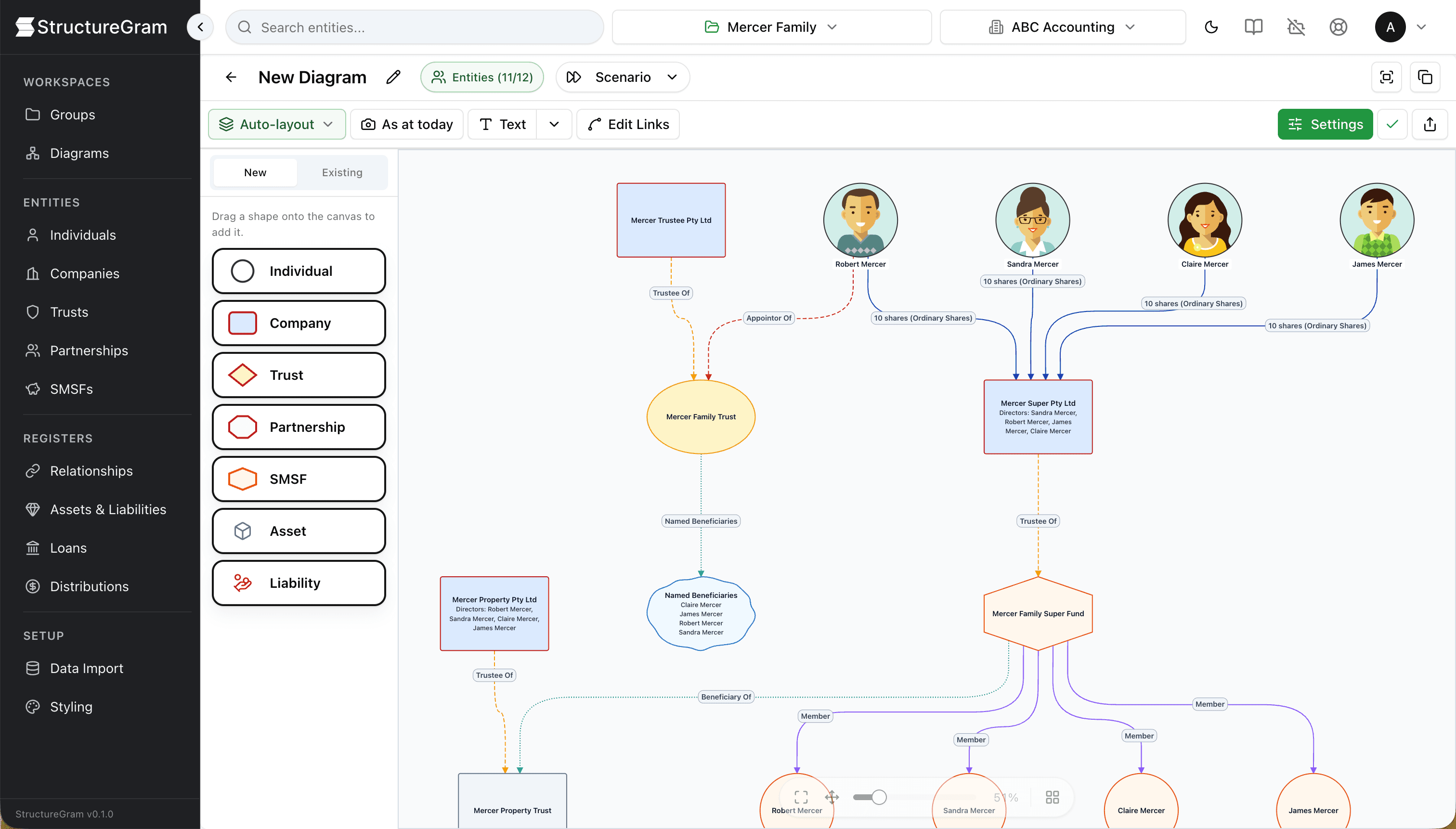
Task: Collapse the sidebar with the chevron button
Action: (200, 27)
